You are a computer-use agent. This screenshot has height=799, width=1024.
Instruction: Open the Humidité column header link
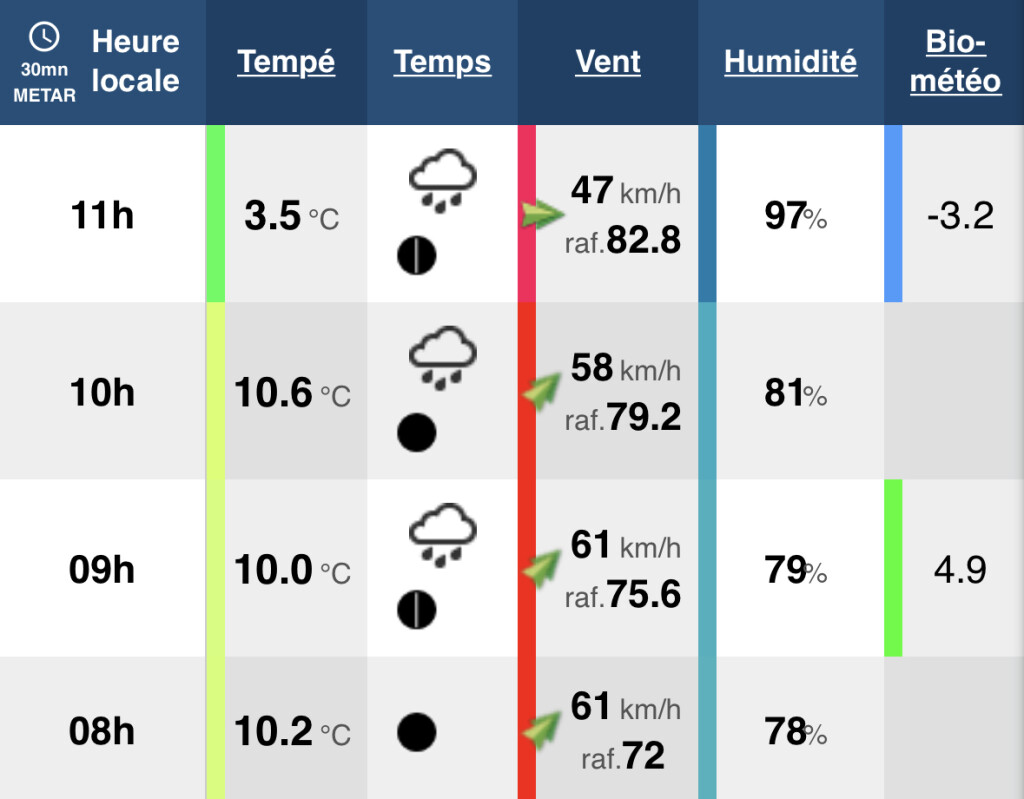(791, 62)
